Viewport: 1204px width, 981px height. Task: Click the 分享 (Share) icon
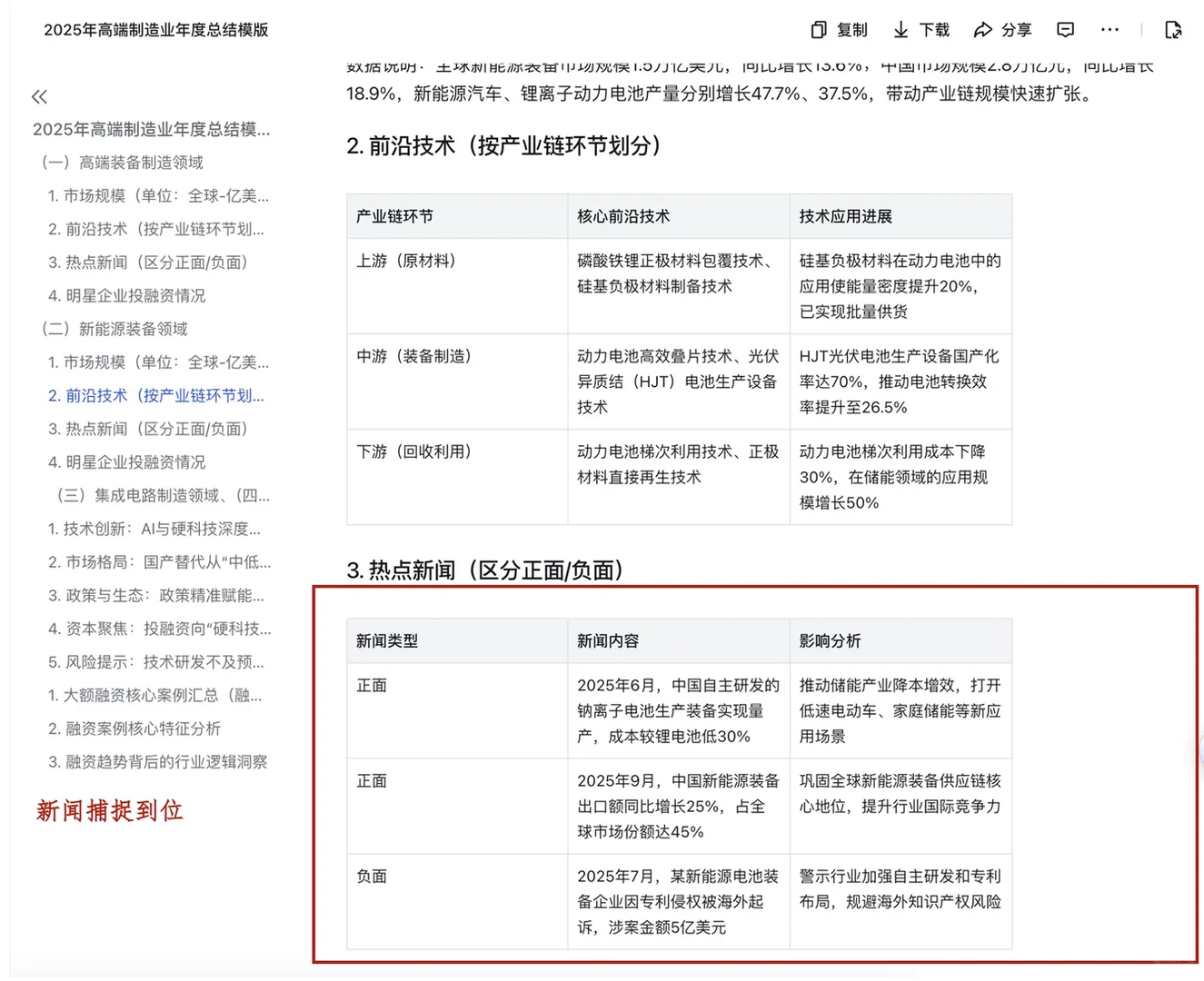[x=1002, y=30]
